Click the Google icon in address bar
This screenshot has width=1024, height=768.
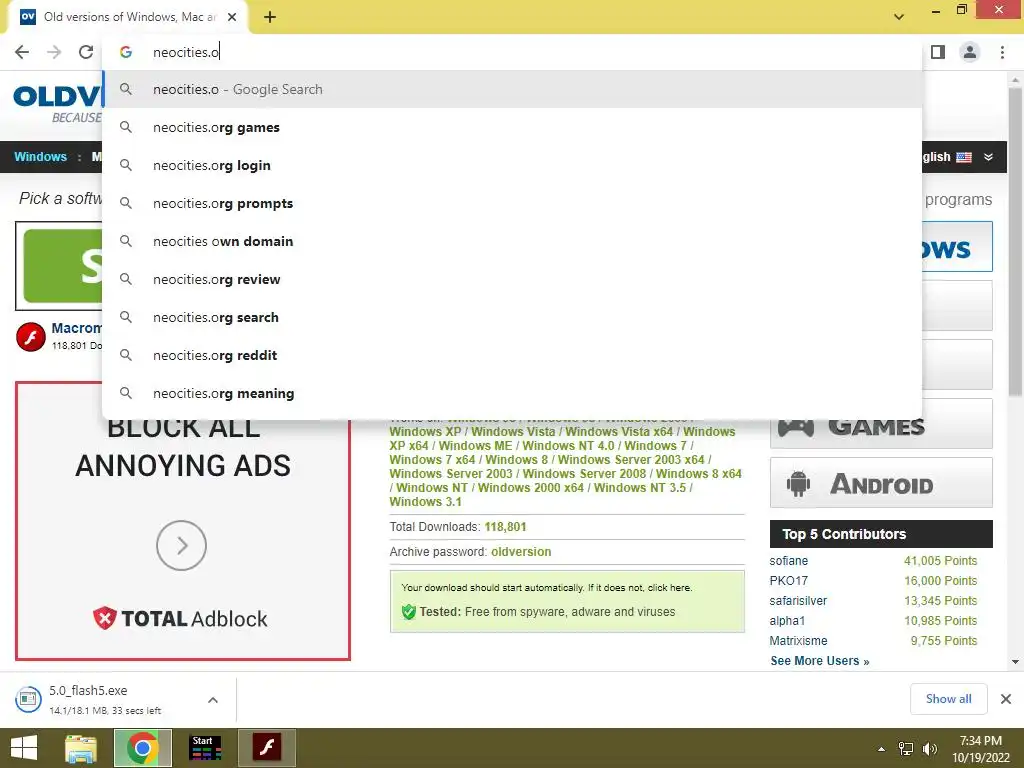(126, 52)
